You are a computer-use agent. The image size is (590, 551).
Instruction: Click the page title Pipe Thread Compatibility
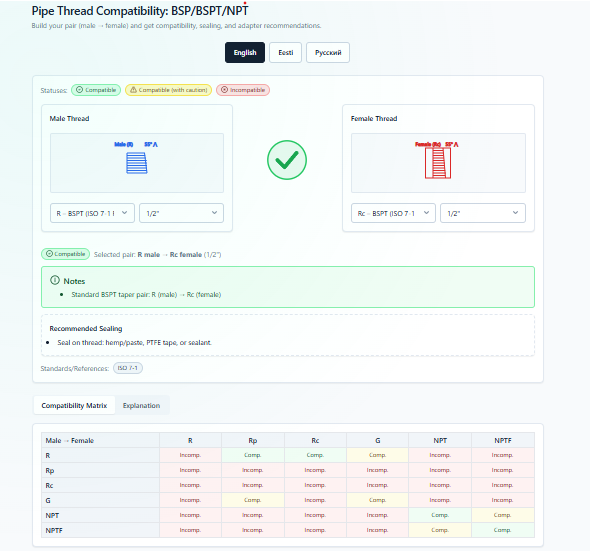[140, 11]
